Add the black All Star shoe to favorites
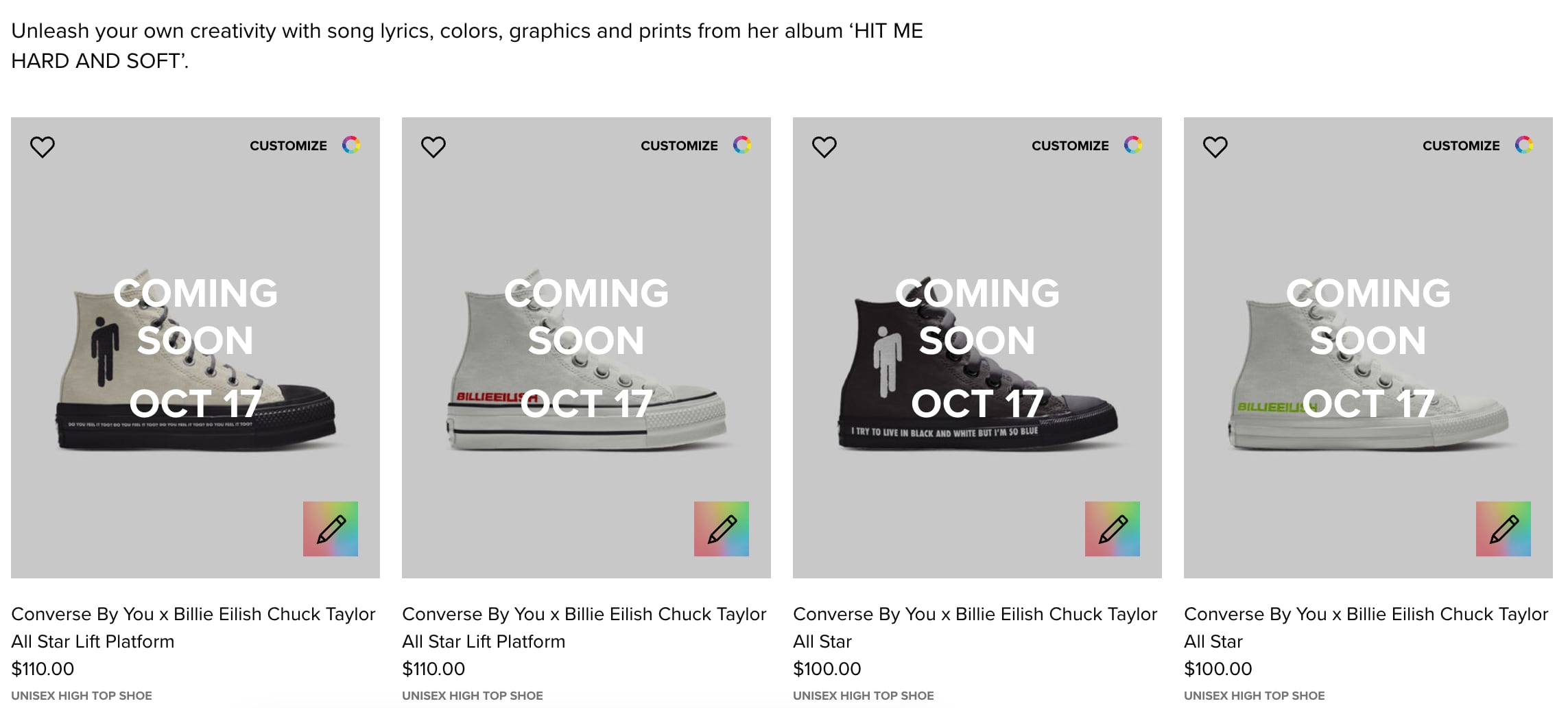1568x708 pixels. [824, 147]
